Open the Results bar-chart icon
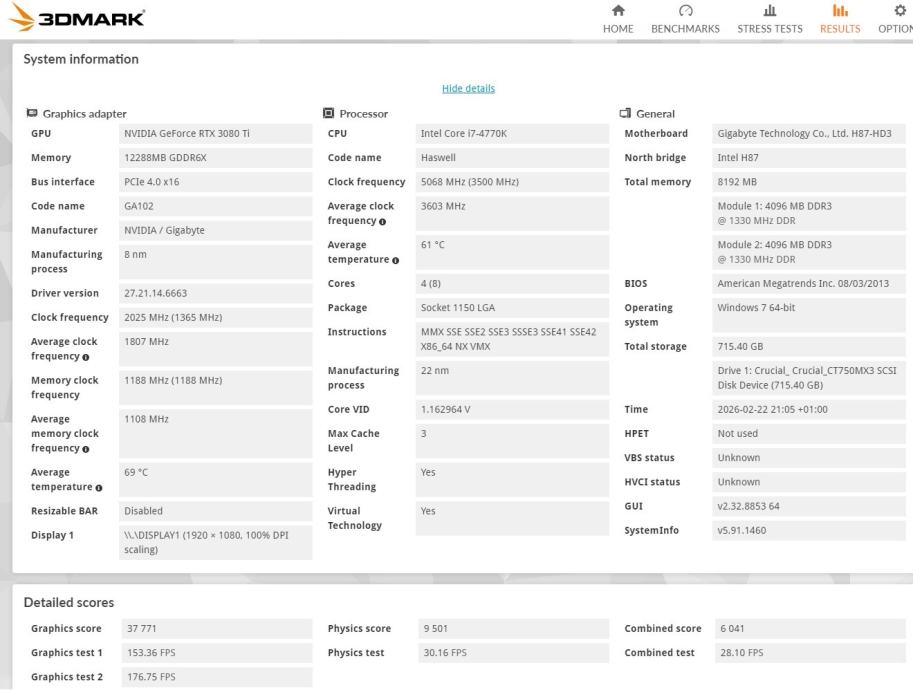This screenshot has height=690, width=913. click(840, 10)
